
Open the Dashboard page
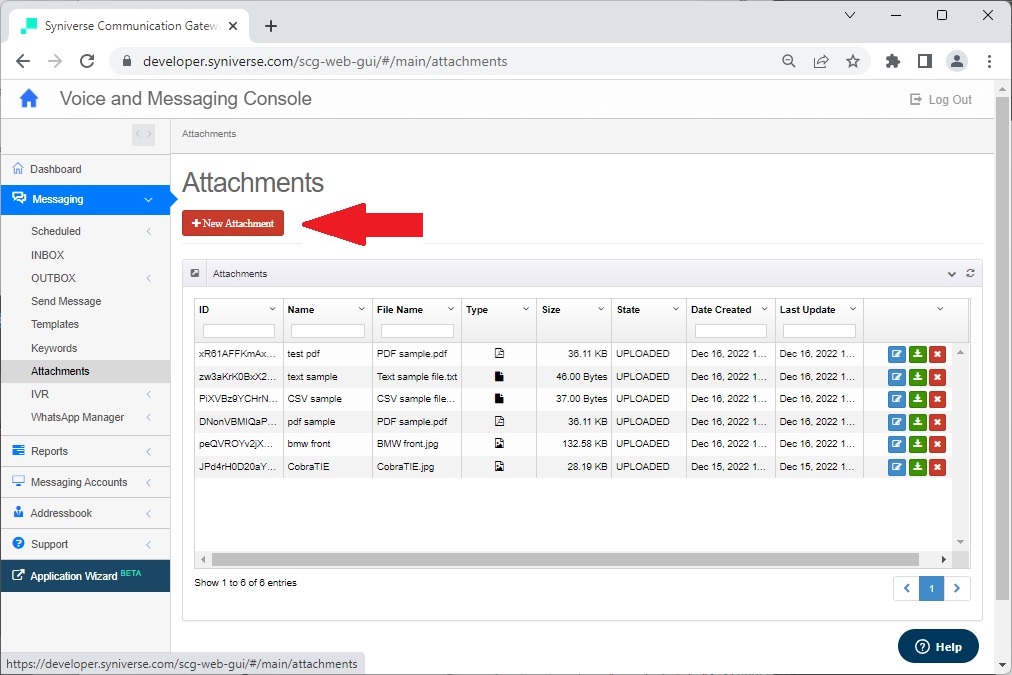pos(56,169)
